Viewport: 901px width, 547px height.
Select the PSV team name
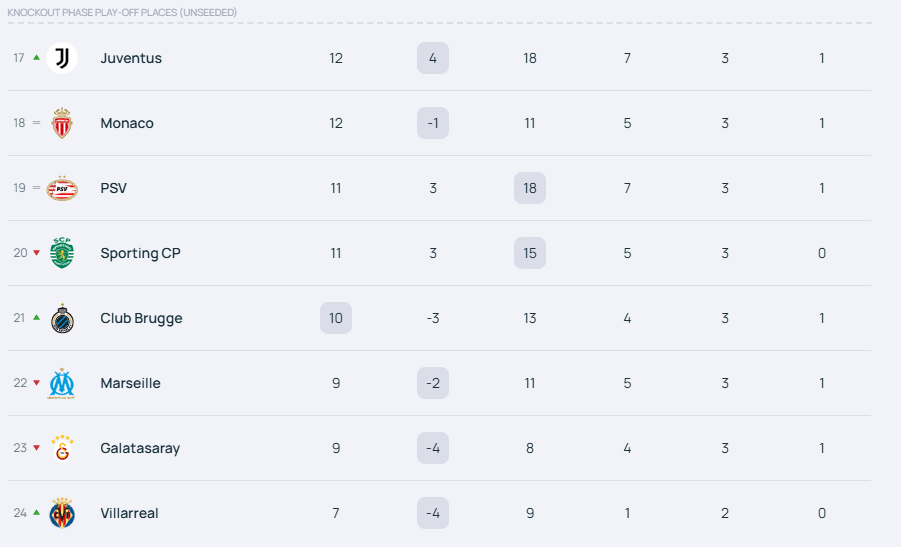[x=114, y=188]
